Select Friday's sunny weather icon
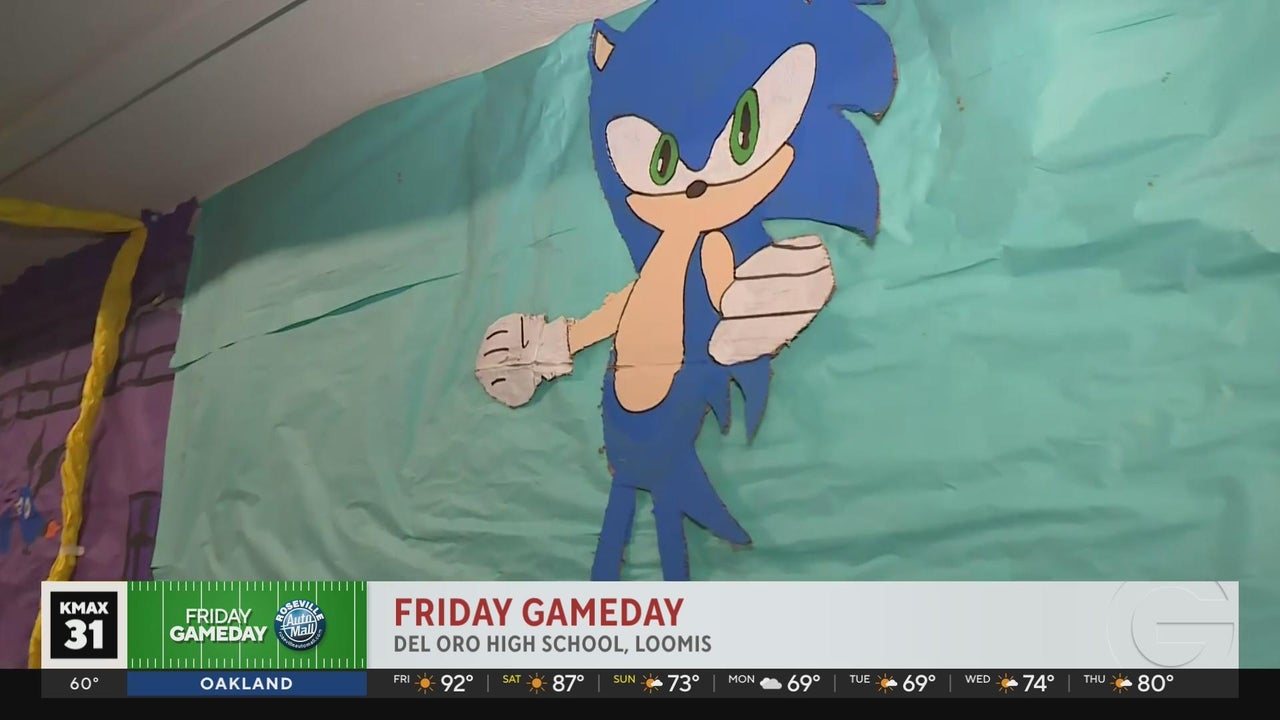Screen dimensions: 1280x720 tap(426, 684)
